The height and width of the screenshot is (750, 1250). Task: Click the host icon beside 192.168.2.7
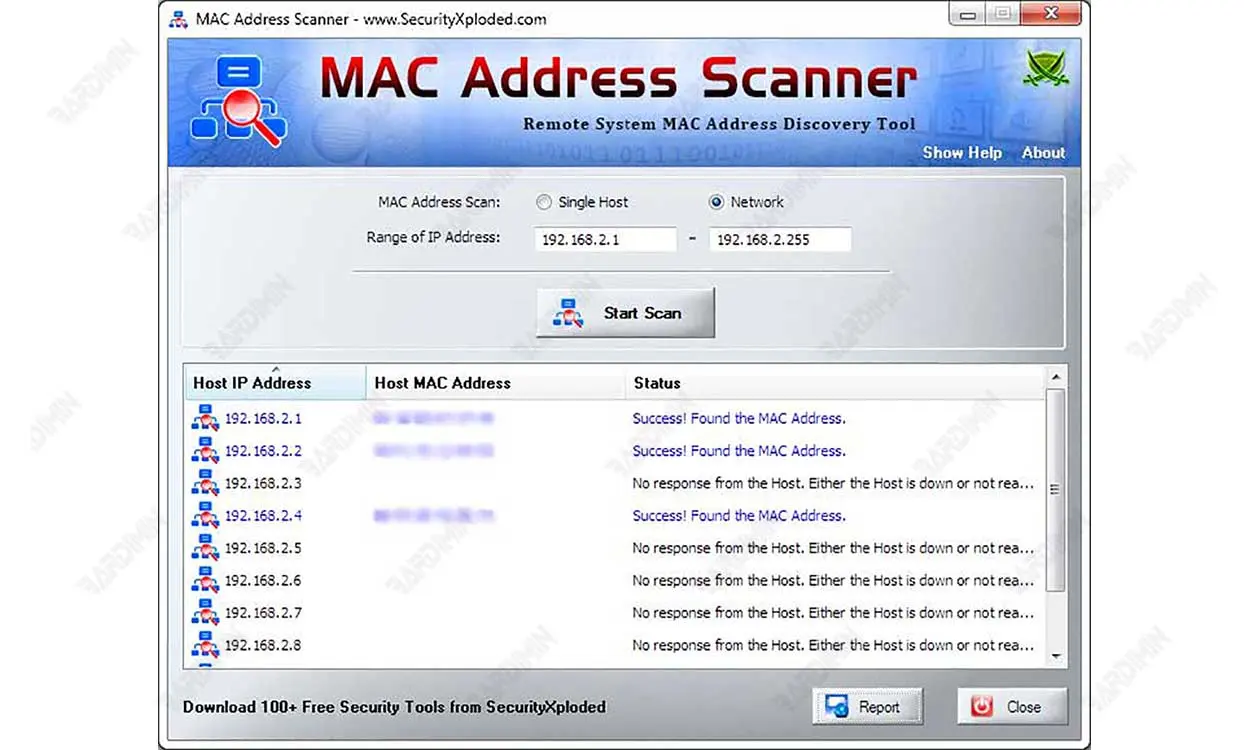pos(205,613)
